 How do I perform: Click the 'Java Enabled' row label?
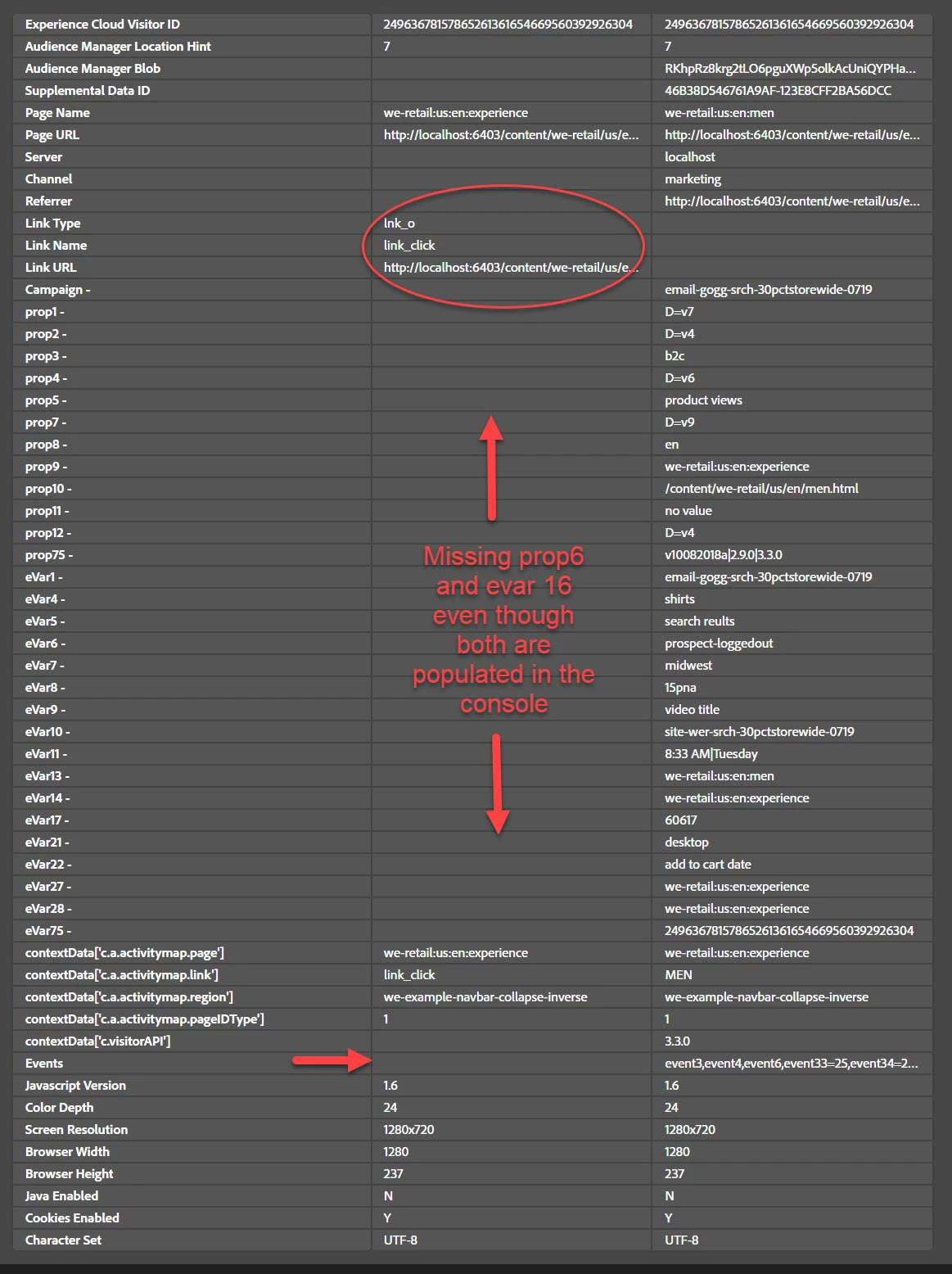coord(61,1196)
